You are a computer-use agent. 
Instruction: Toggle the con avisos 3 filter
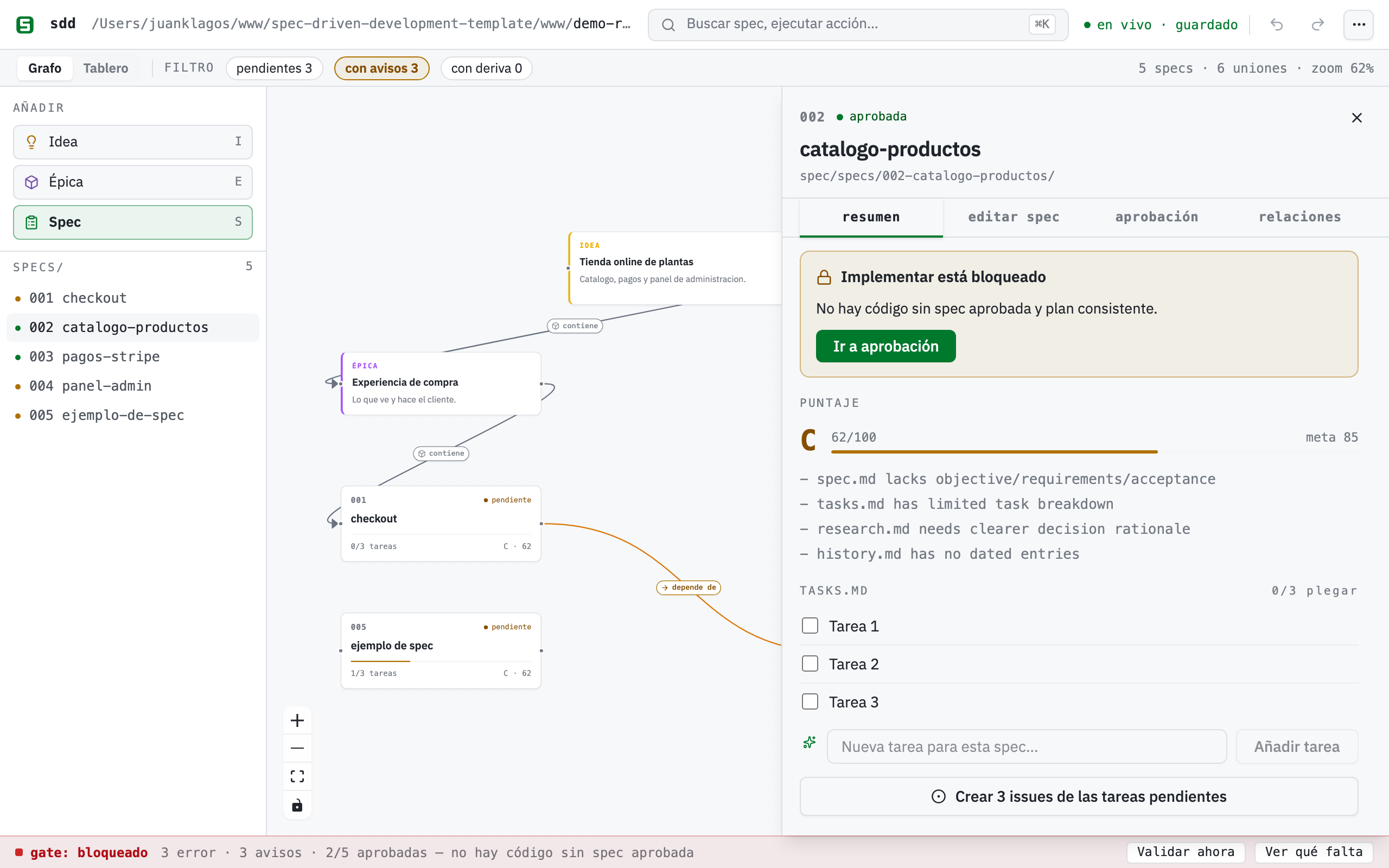pos(381,68)
